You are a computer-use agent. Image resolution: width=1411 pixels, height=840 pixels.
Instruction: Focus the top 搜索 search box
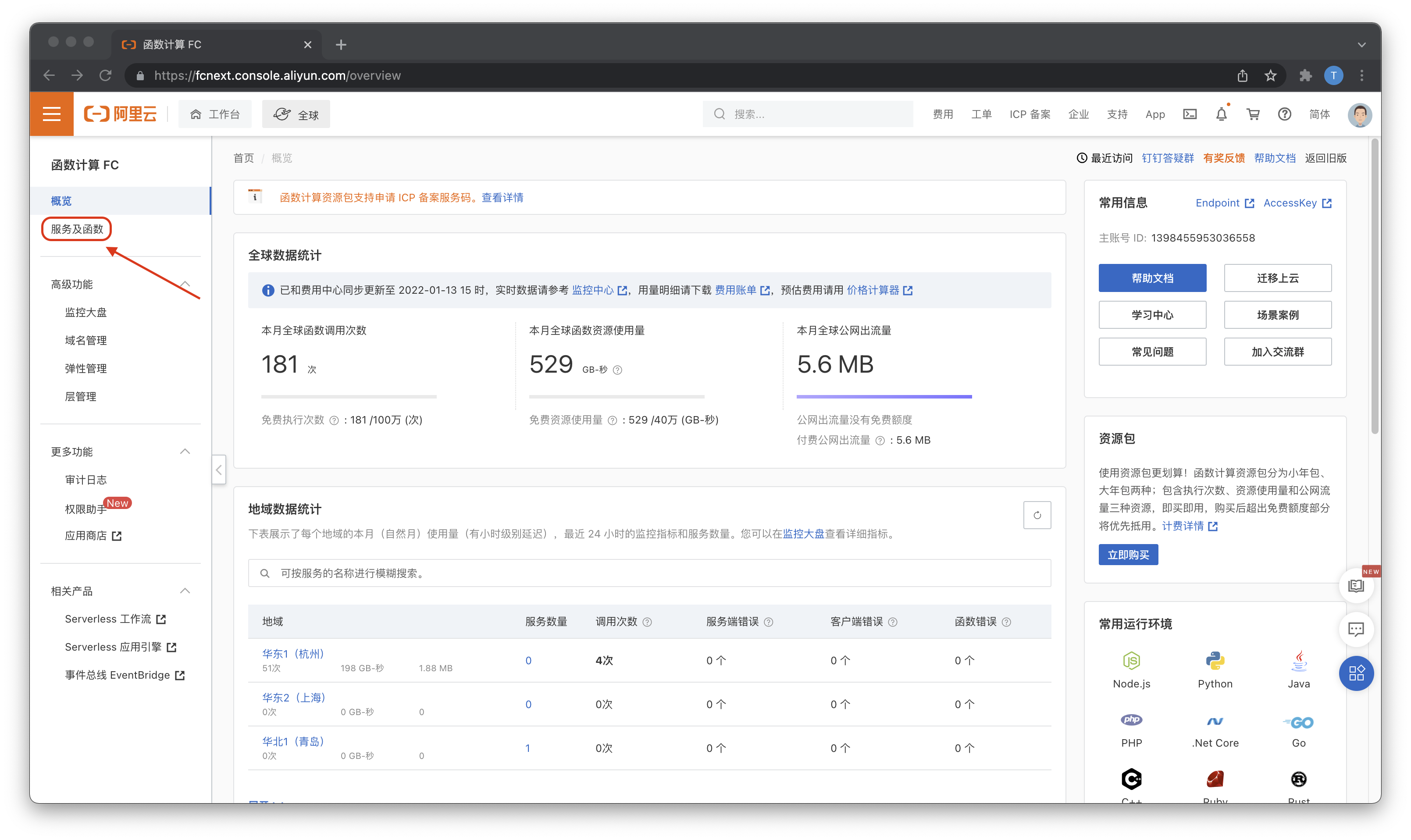[x=808, y=114]
